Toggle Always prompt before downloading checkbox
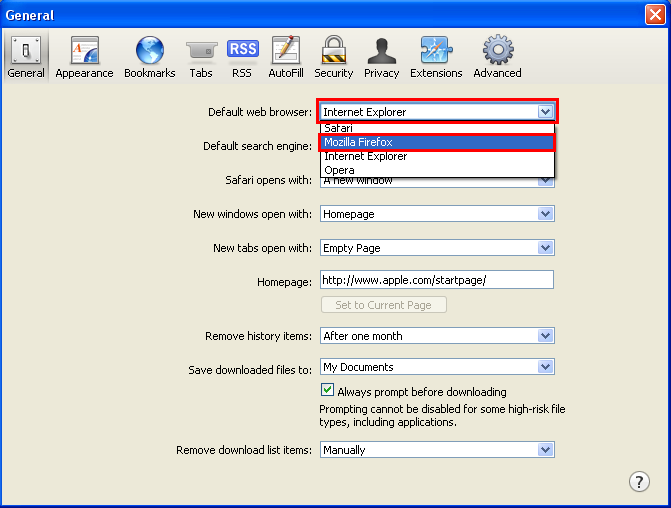671x508 pixels. pos(327,390)
